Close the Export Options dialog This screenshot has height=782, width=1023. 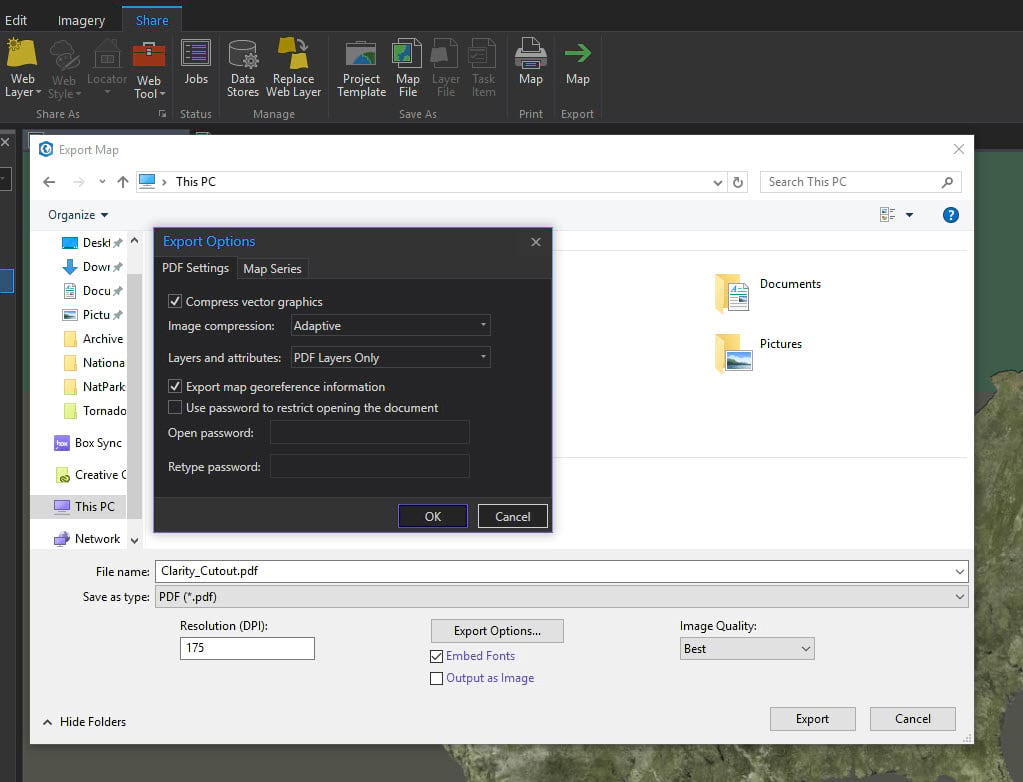[536, 242]
